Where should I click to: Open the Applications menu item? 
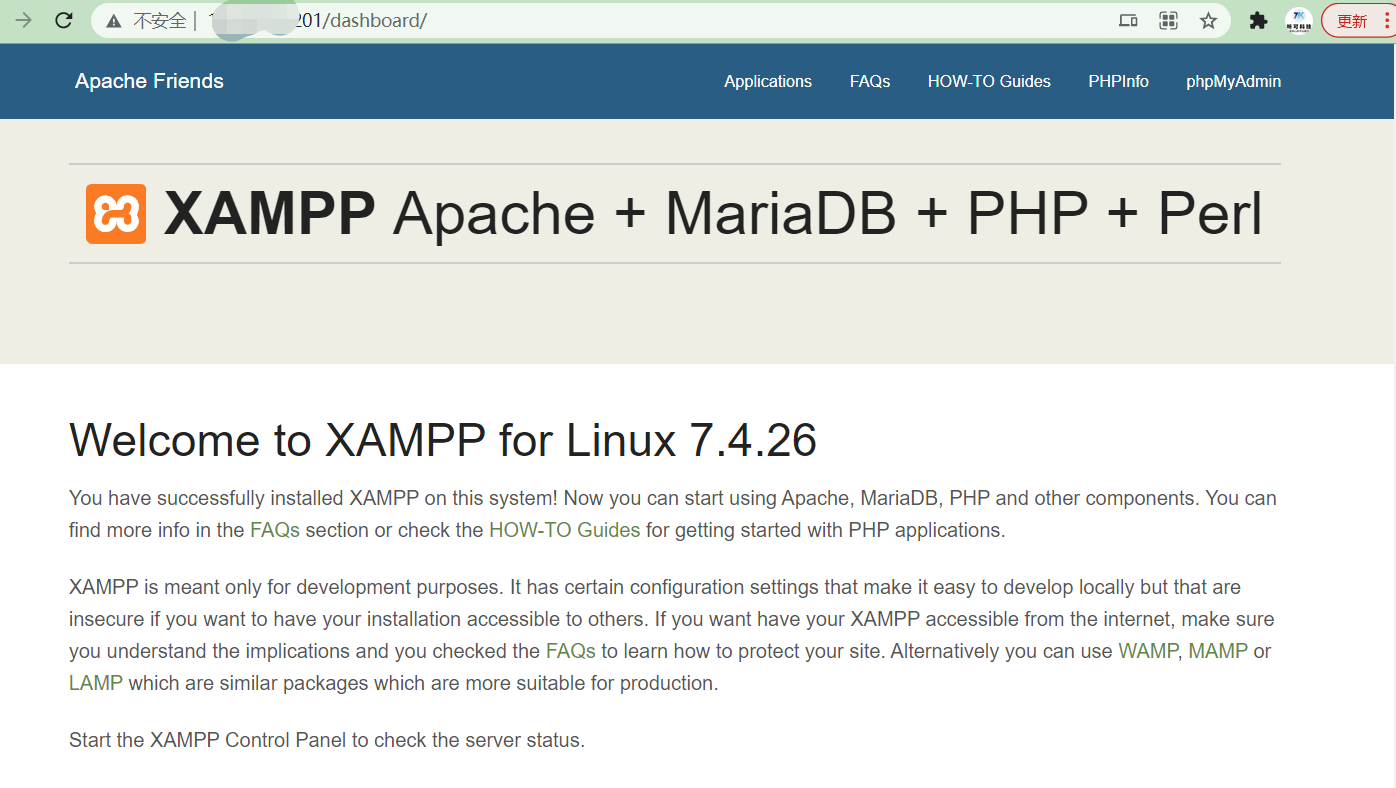pyautogui.click(x=768, y=82)
